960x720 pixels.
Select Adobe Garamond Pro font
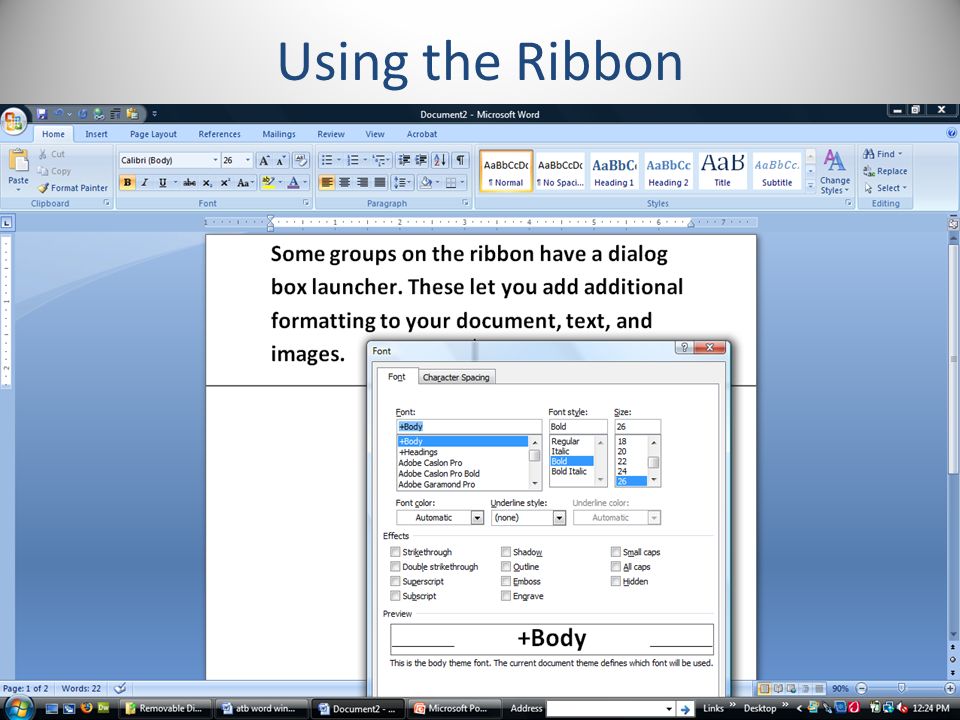[x=437, y=484]
